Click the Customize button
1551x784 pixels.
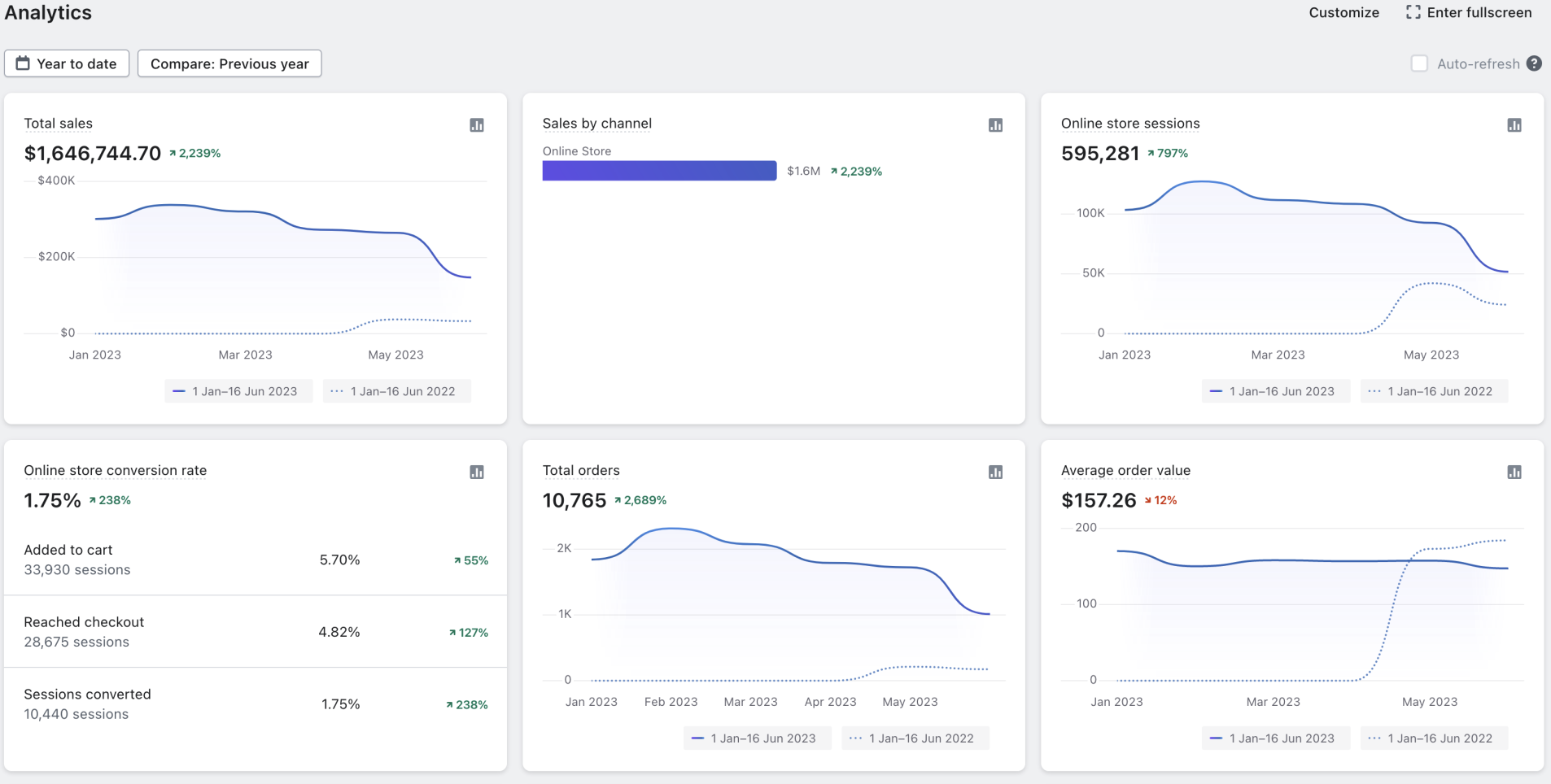1343,12
